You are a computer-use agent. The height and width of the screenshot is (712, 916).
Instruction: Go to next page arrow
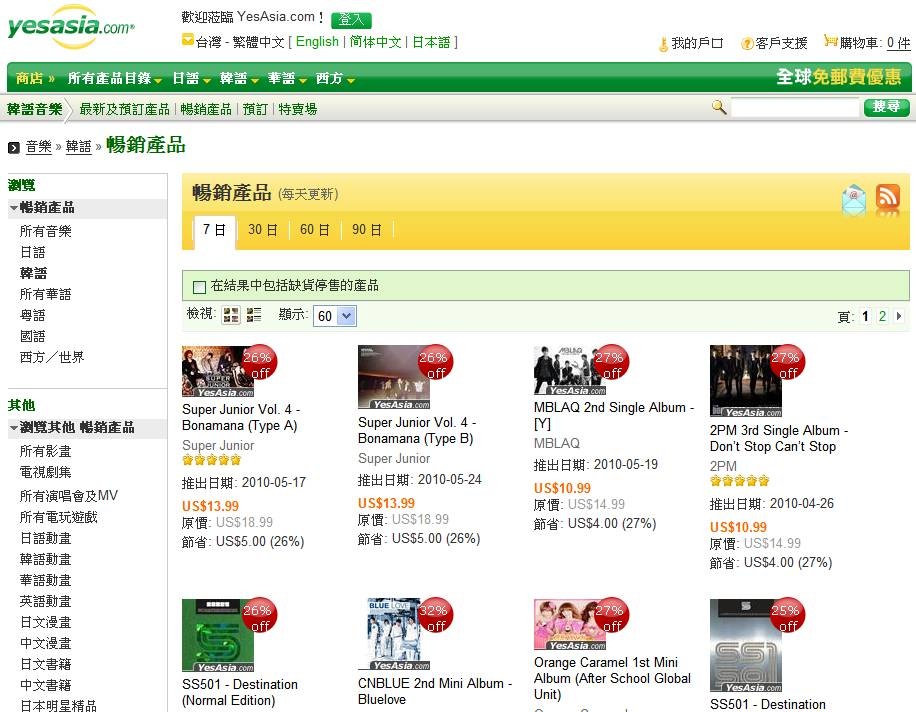(899, 316)
